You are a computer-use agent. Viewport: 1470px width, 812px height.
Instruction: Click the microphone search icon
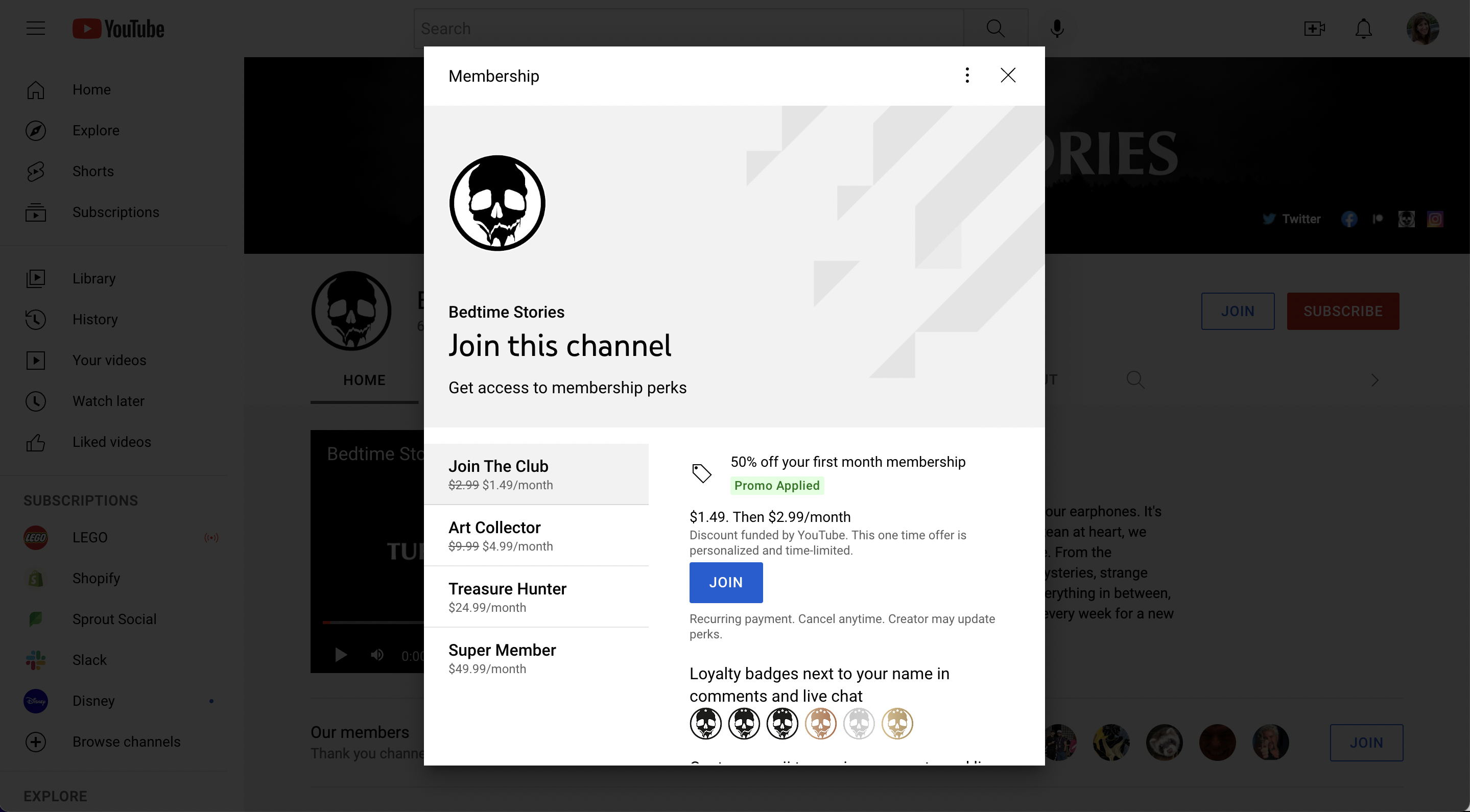(x=1057, y=28)
